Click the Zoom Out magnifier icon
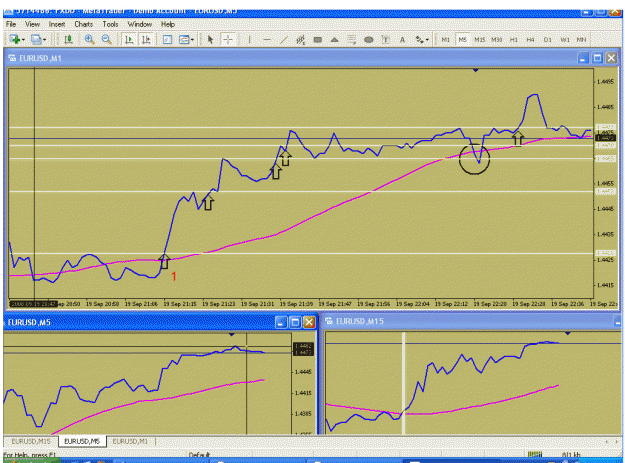This screenshot has height=463, width=625. pos(106,39)
